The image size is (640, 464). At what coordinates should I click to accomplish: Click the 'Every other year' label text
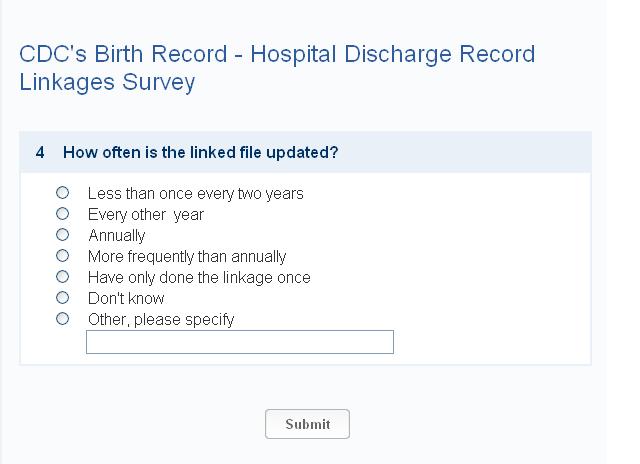(x=146, y=214)
